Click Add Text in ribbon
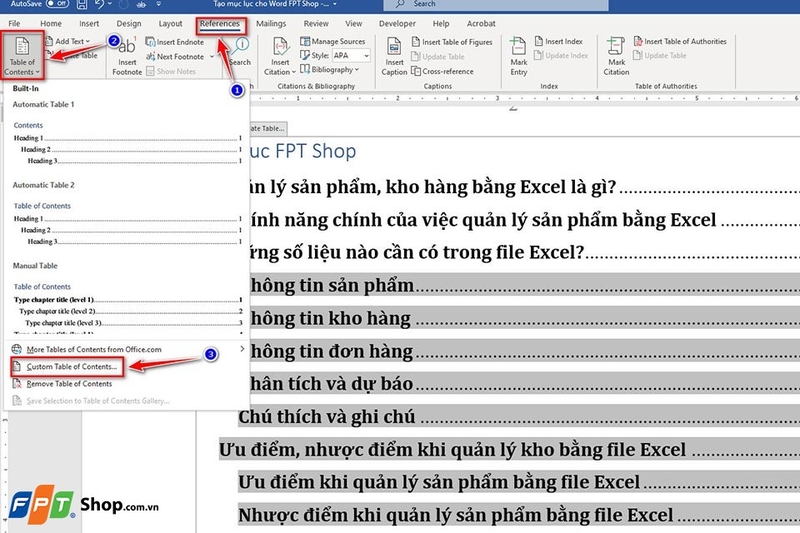This screenshot has height=533, width=800. pos(67,41)
